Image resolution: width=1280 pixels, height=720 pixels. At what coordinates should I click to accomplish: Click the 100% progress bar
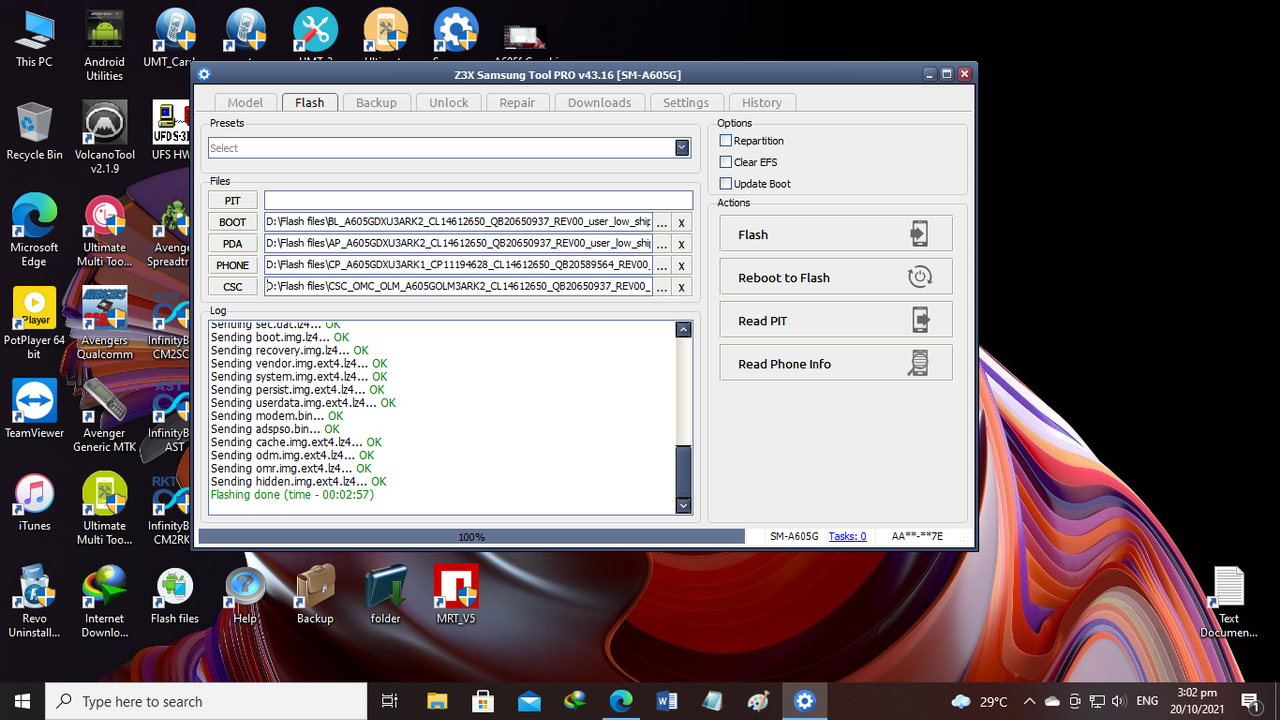click(472, 536)
